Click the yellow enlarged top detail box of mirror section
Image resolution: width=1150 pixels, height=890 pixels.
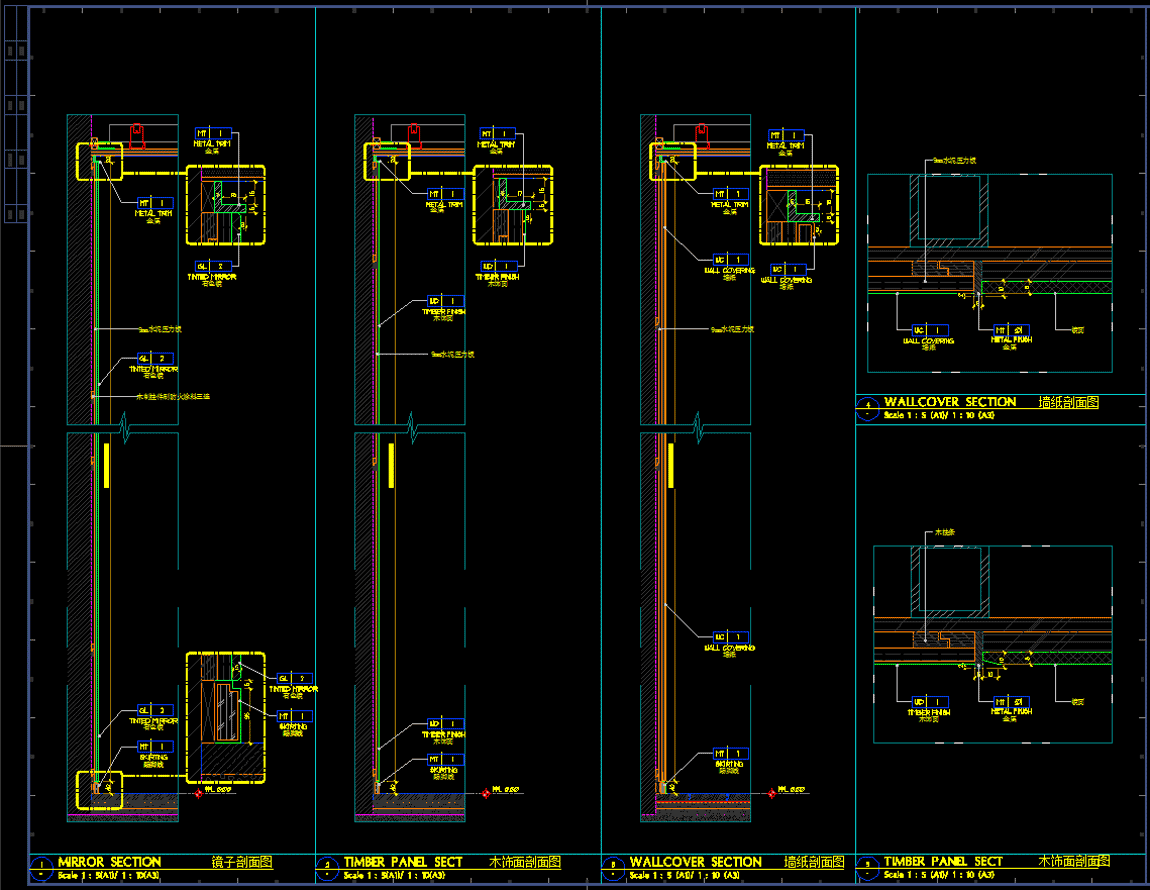[226, 206]
